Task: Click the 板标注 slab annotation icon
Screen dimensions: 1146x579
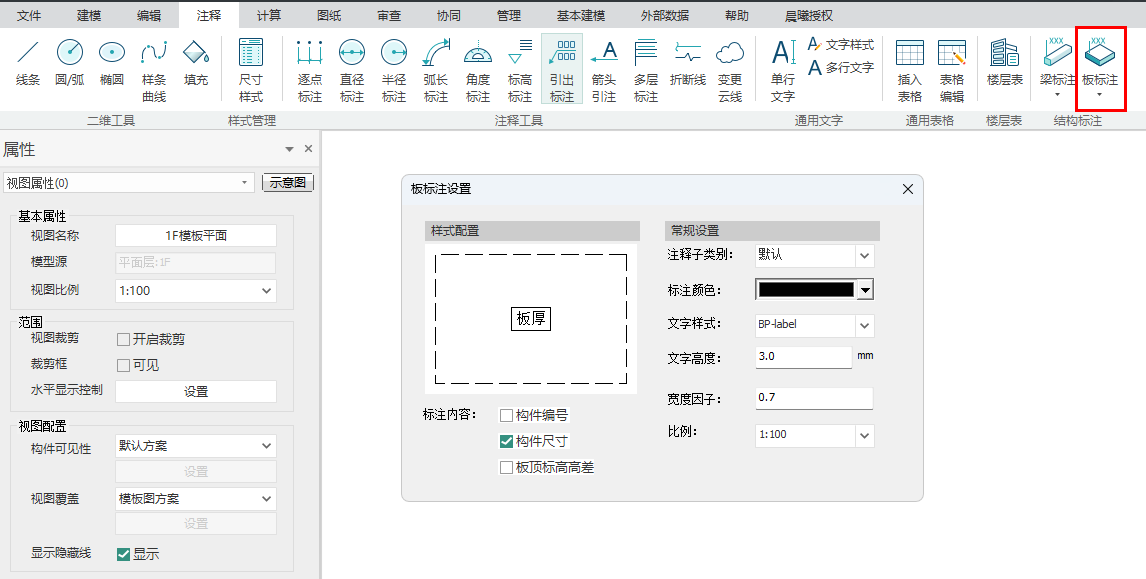Action: tap(1100, 62)
